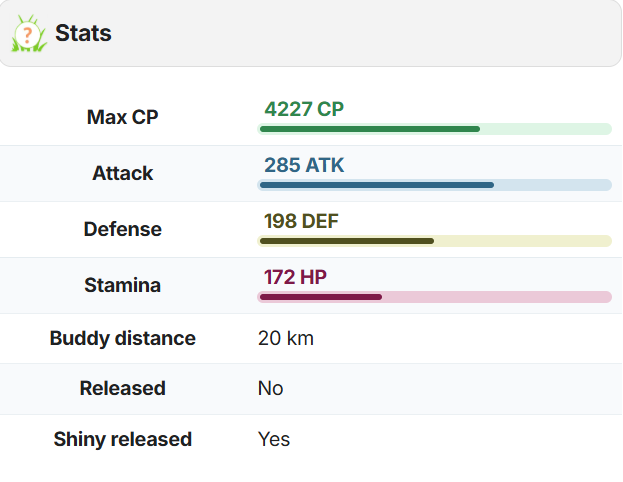Click the Attack row label

pos(122,173)
